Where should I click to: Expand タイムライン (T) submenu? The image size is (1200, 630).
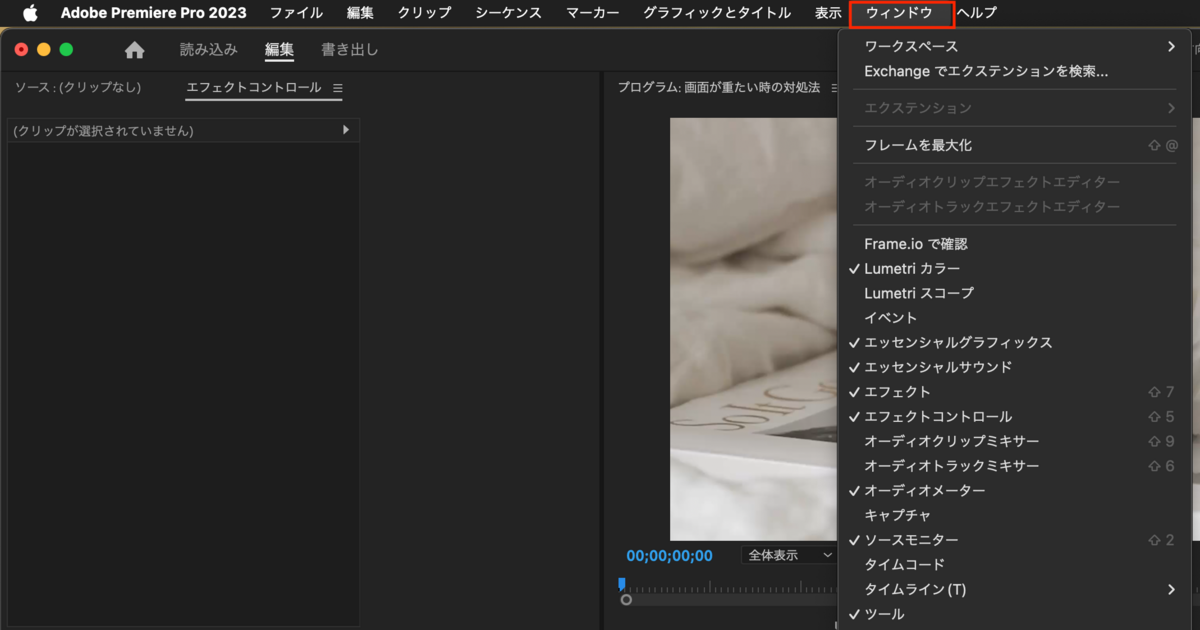tap(1015, 589)
